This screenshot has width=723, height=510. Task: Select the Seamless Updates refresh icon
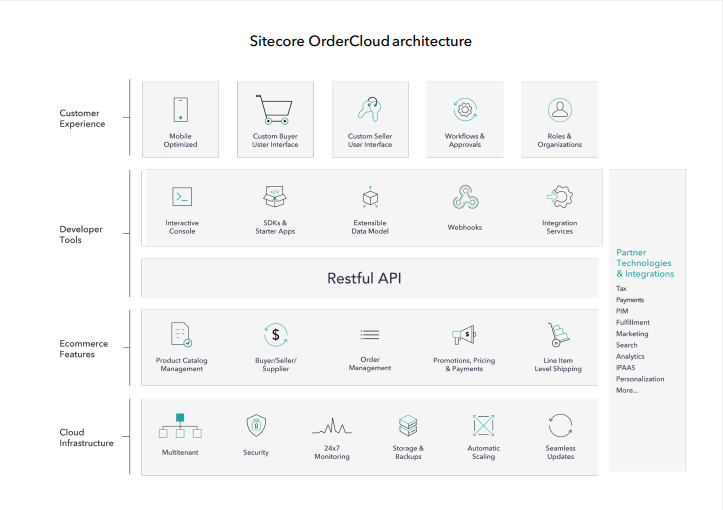(x=561, y=425)
